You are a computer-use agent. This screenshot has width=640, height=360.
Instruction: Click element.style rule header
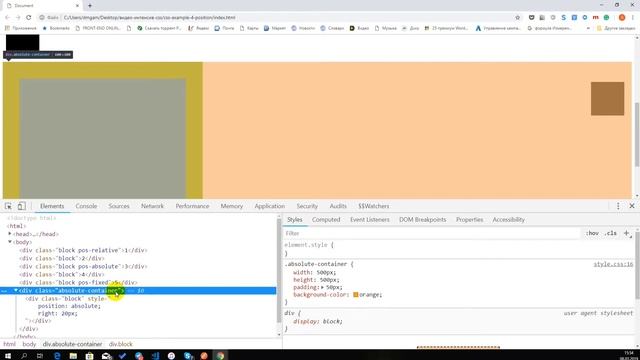pyautogui.click(x=309, y=245)
